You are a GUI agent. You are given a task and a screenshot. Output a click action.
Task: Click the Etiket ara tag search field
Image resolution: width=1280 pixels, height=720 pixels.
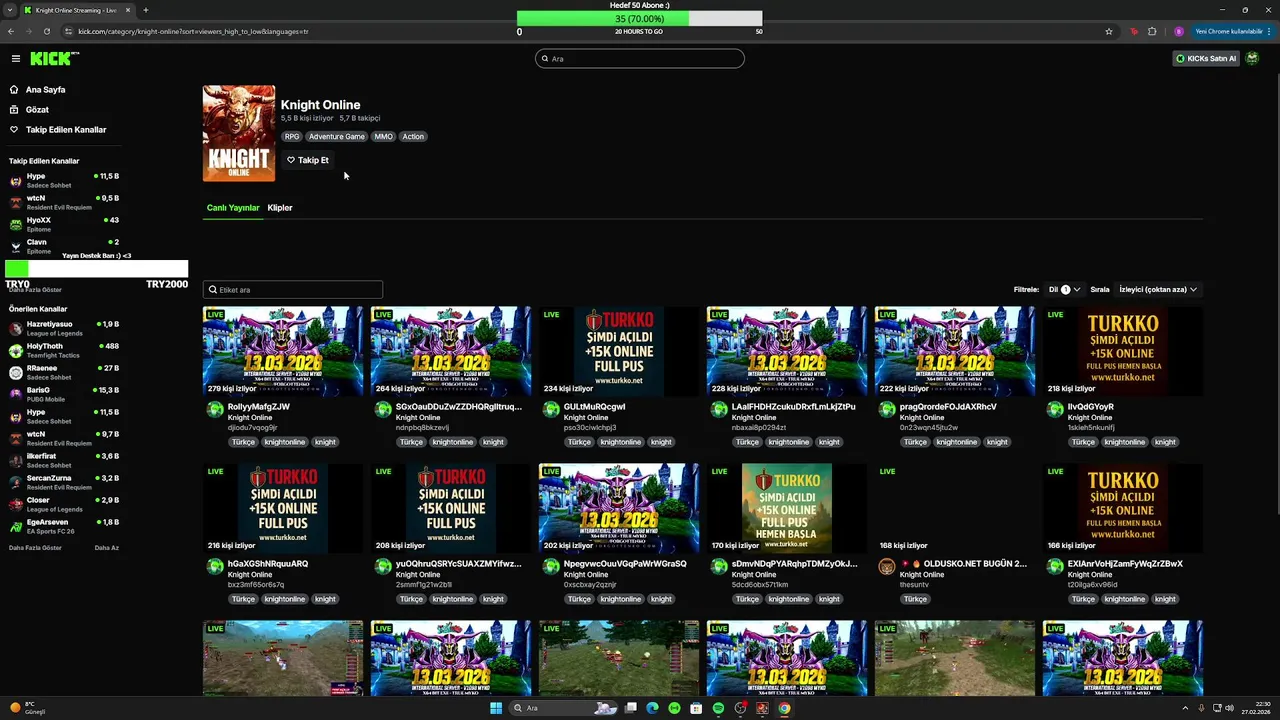click(x=293, y=290)
